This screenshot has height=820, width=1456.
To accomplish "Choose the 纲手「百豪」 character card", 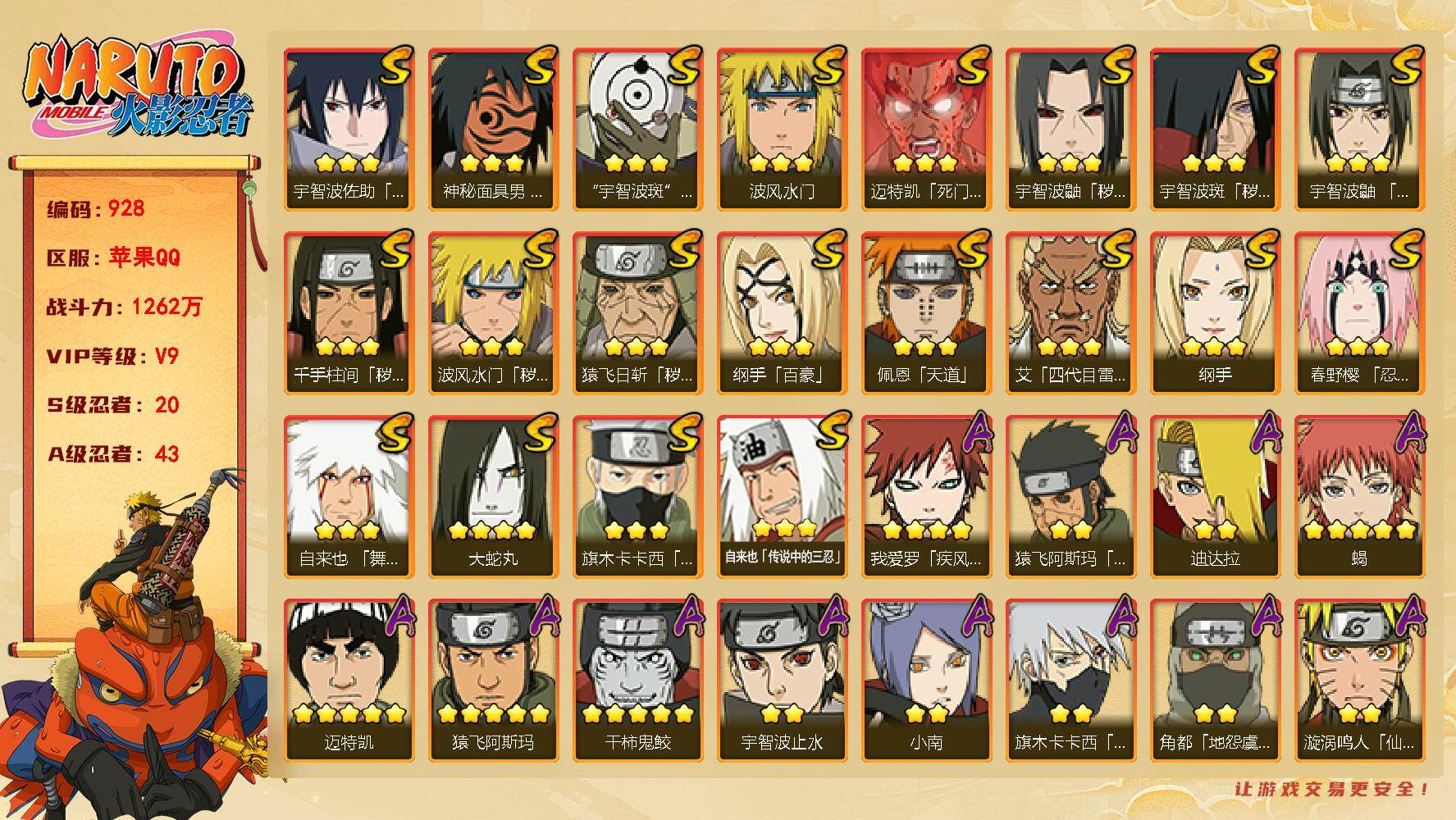I will [x=782, y=313].
